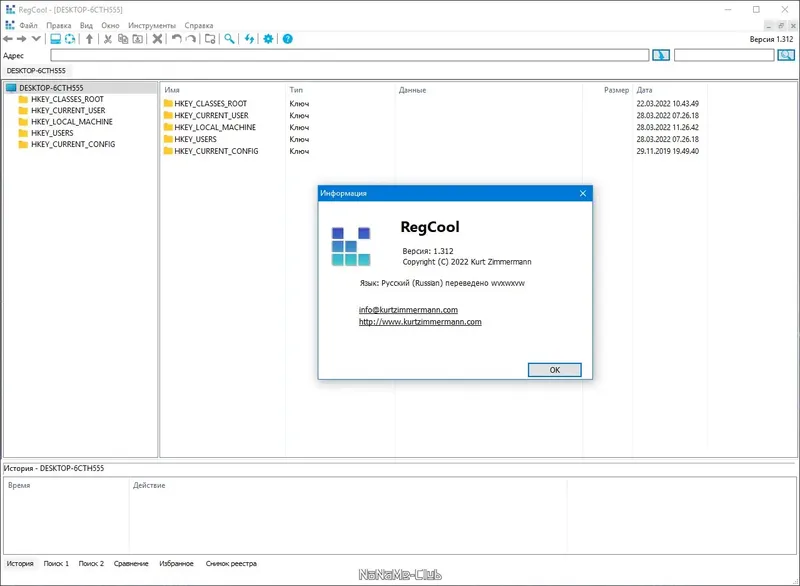
Task: Select HKEY_CURRENT_CONFIG in the left tree
Action: 73,144
